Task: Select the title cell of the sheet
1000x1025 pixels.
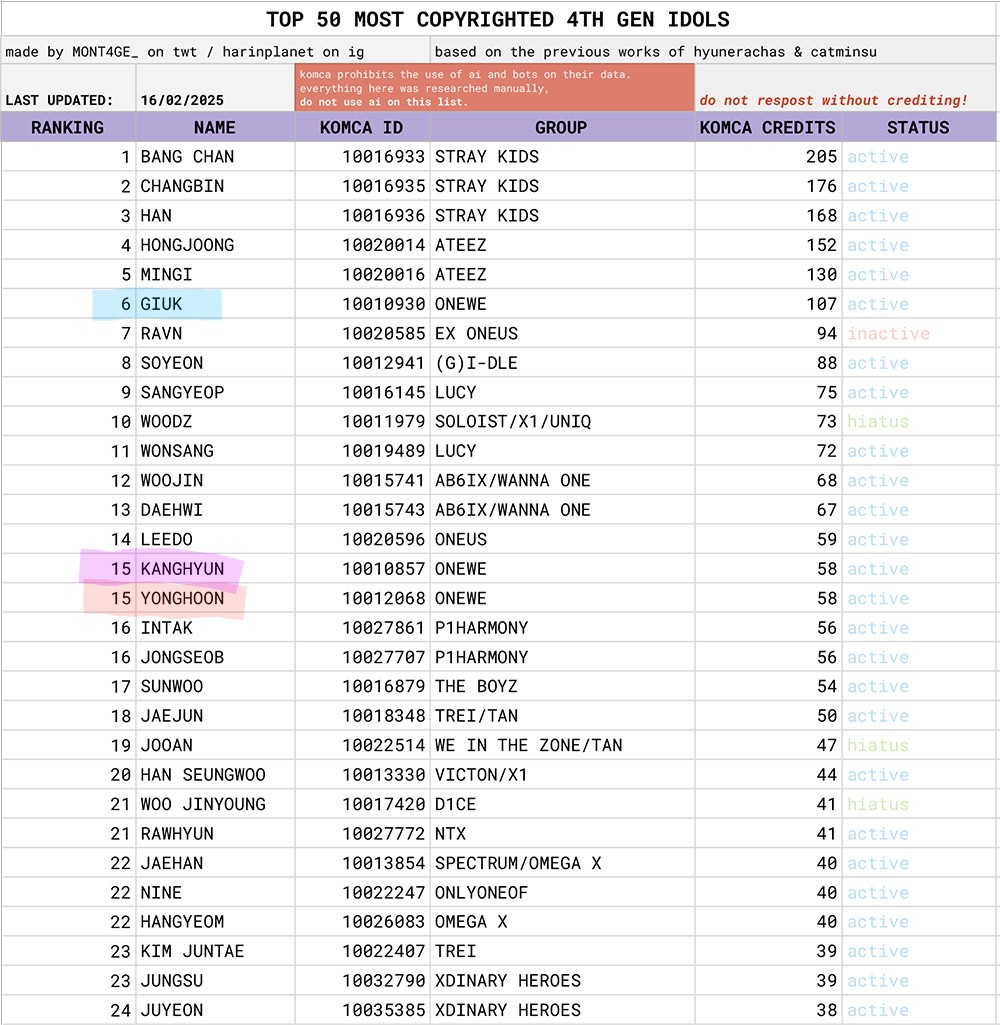Action: point(498,19)
